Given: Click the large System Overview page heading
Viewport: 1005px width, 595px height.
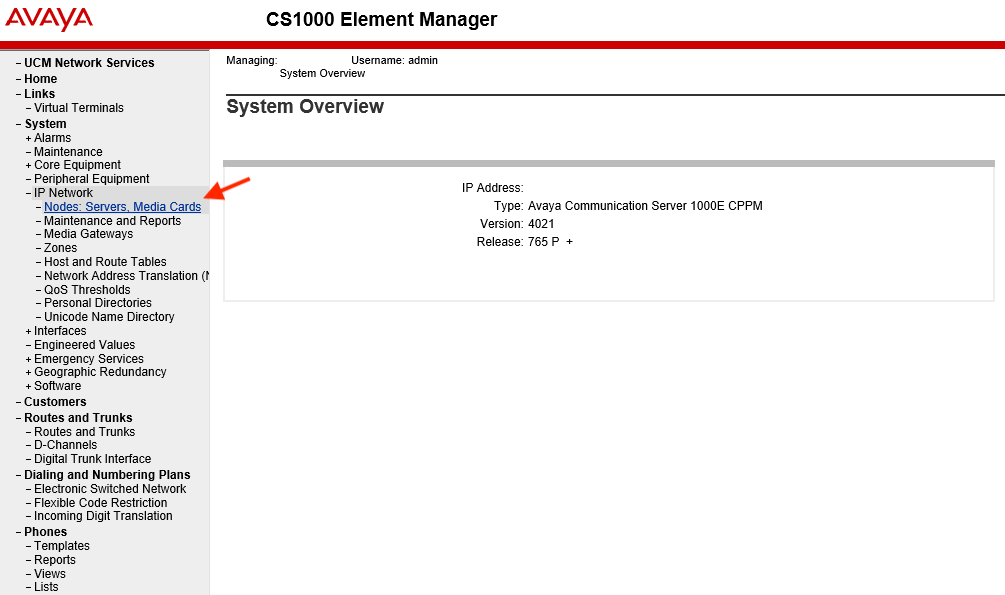Looking at the screenshot, I should pyautogui.click(x=305, y=106).
